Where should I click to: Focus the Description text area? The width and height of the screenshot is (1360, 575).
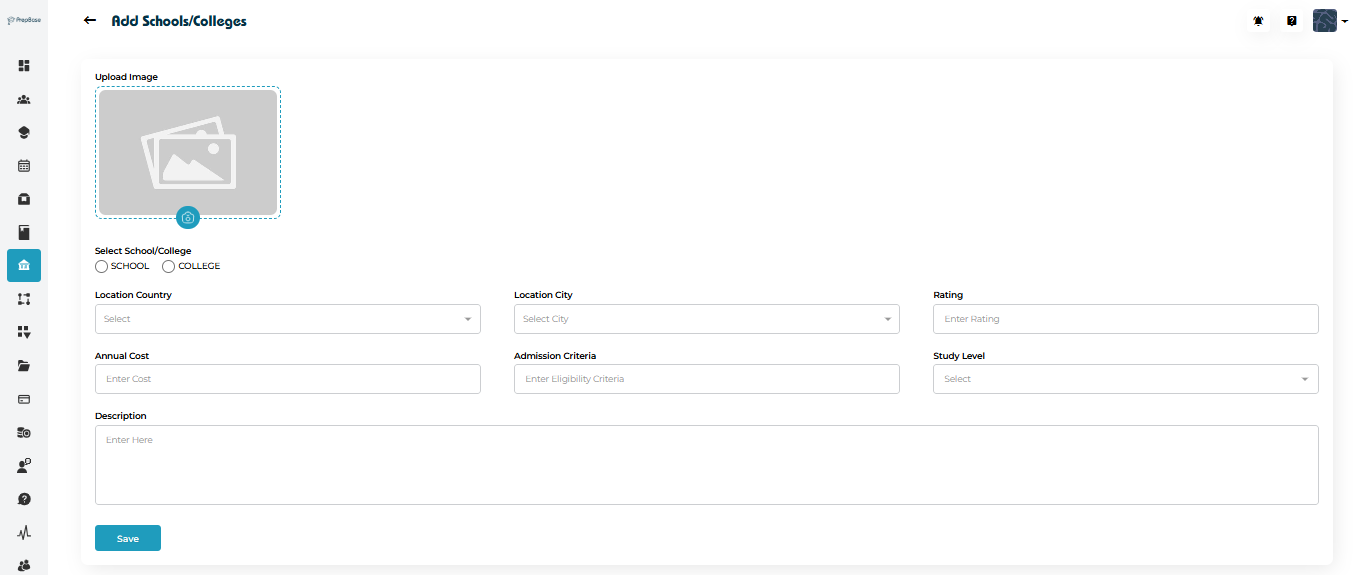pyautogui.click(x=706, y=465)
